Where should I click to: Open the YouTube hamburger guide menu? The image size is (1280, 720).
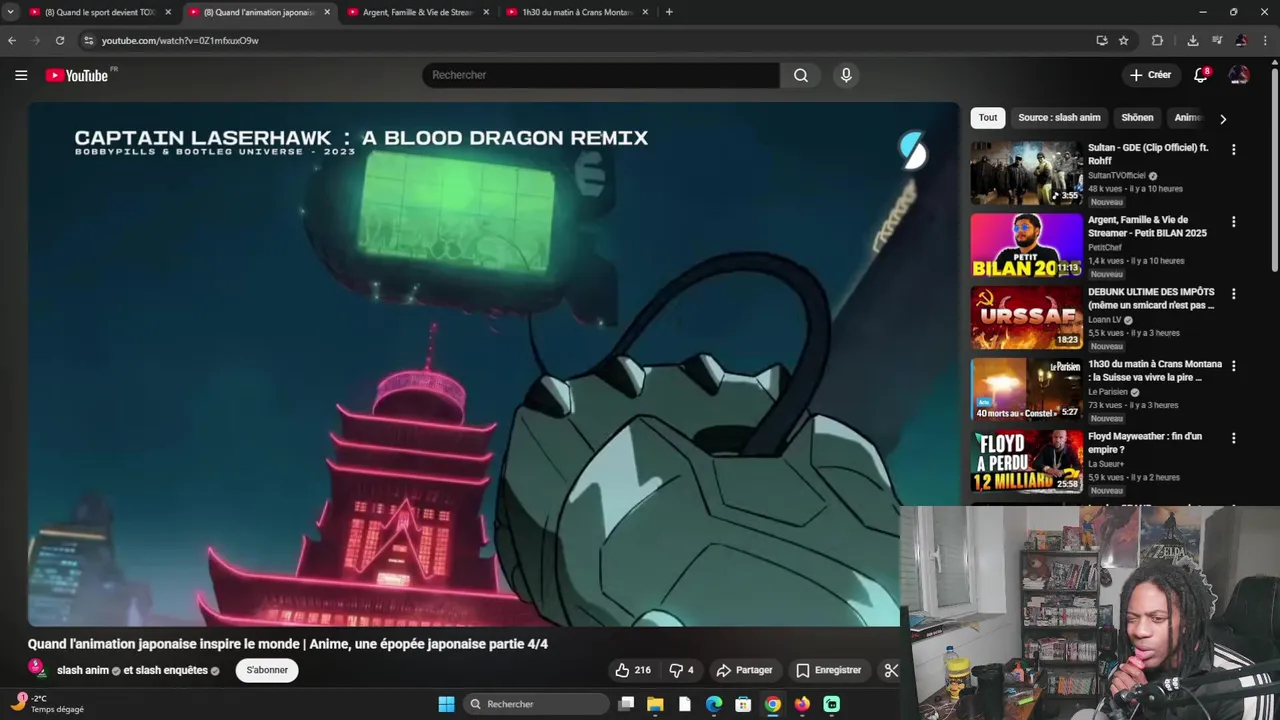coord(21,75)
